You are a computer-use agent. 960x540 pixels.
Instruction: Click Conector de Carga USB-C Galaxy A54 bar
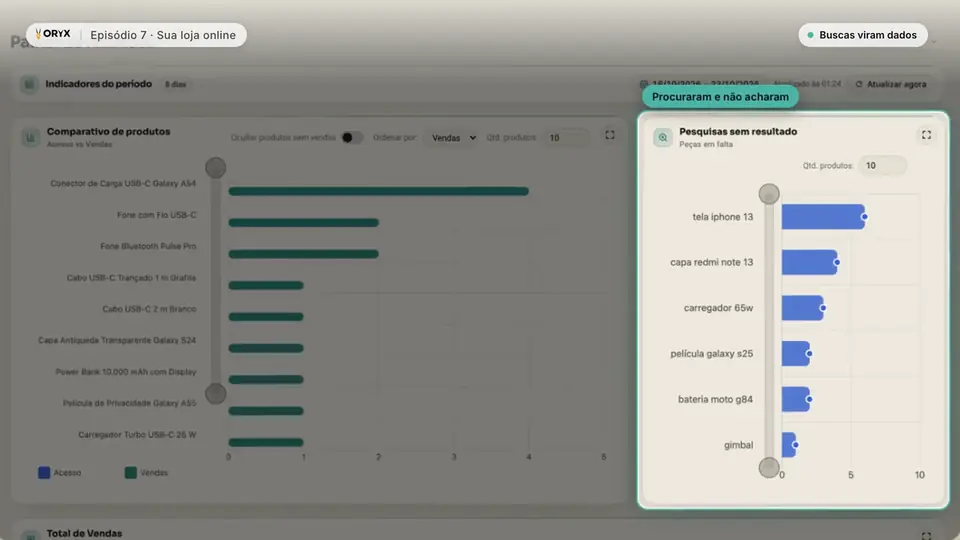pyautogui.click(x=378, y=191)
